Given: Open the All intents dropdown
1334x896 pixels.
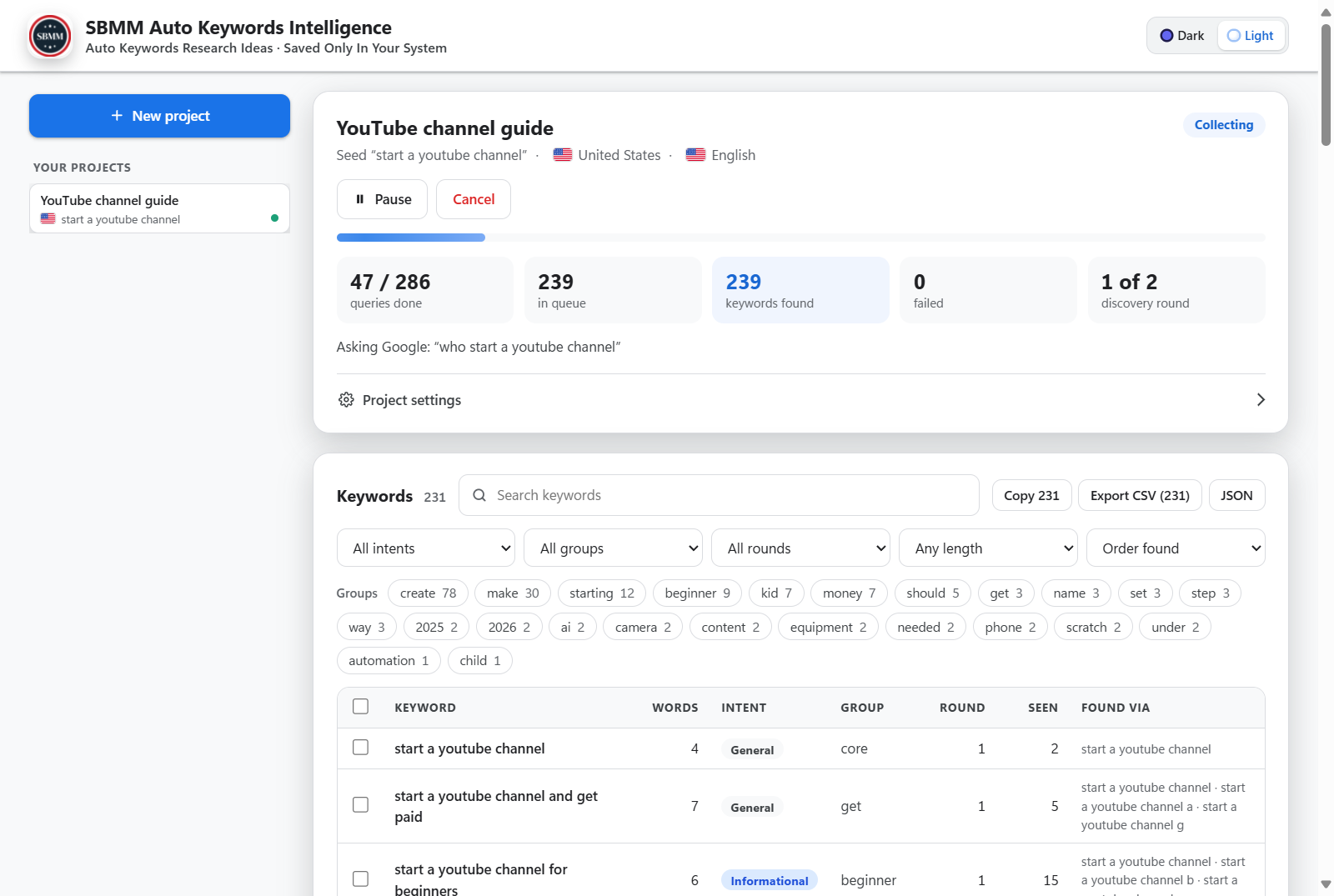Looking at the screenshot, I should (x=426, y=548).
